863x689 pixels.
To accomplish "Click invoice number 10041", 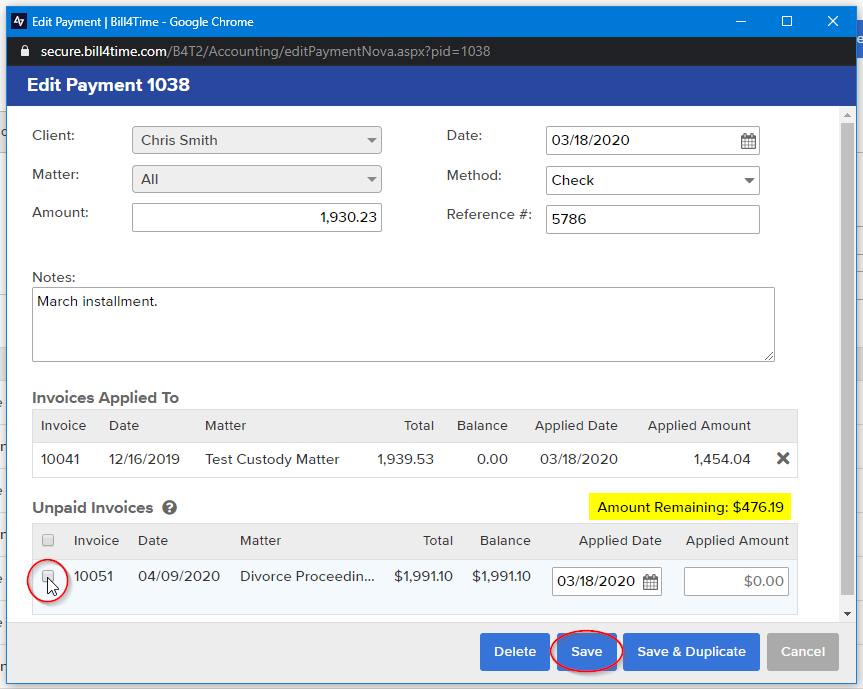I will 60,459.
